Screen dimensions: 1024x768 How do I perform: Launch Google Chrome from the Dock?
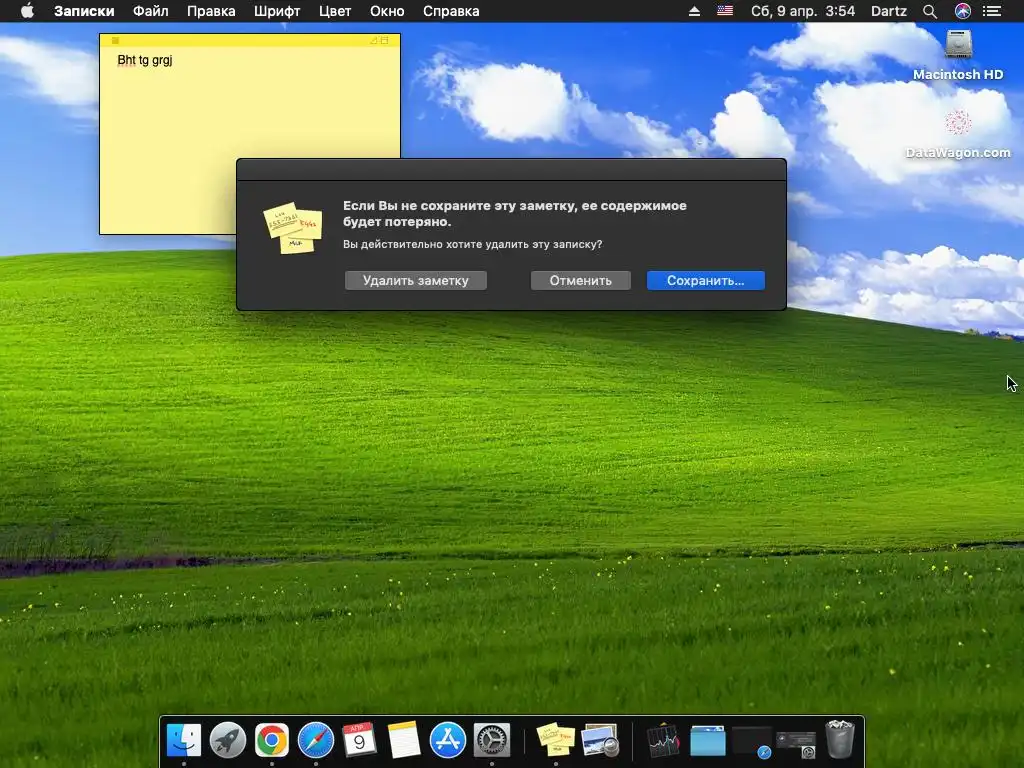tap(272, 740)
